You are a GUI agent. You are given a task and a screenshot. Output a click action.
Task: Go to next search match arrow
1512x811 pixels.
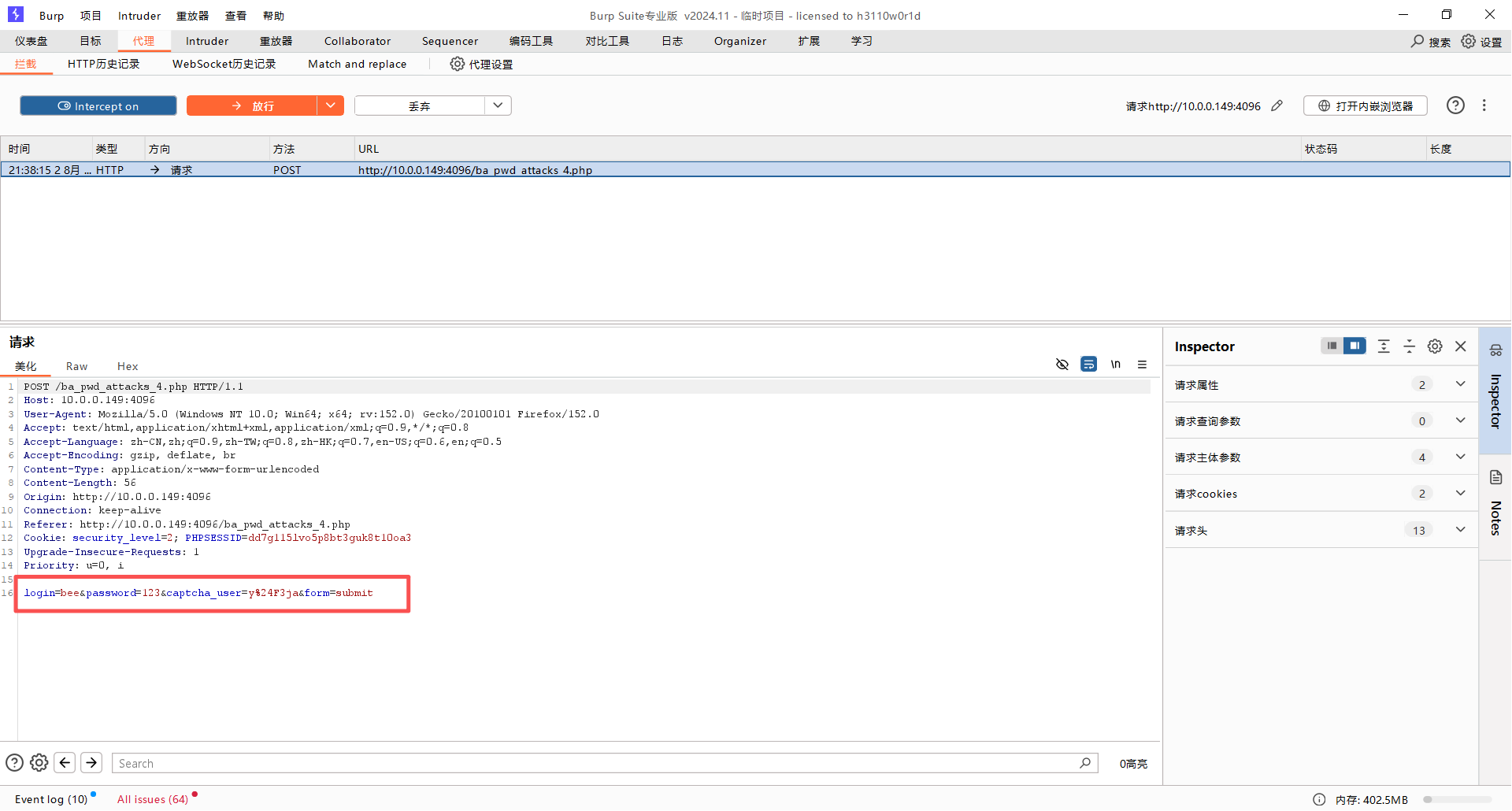[x=91, y=762]
